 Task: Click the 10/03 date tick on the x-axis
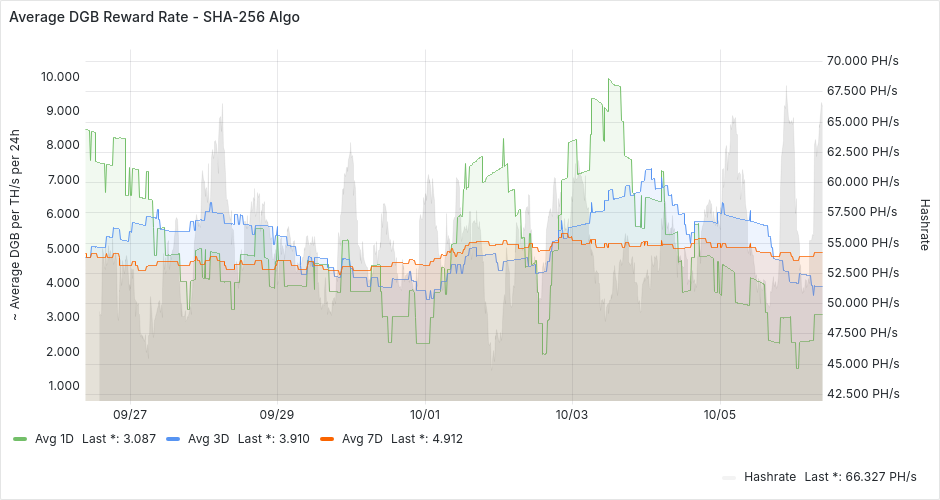click(571, 413)
